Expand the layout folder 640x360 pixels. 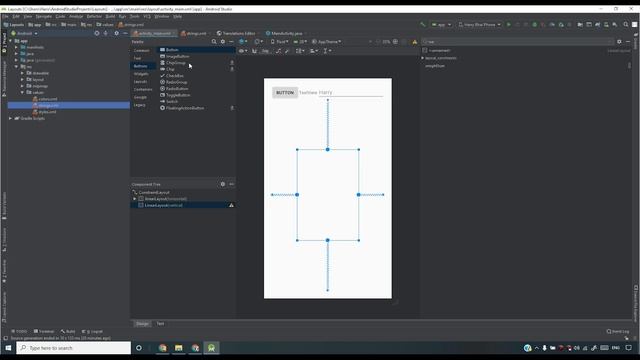22,80
